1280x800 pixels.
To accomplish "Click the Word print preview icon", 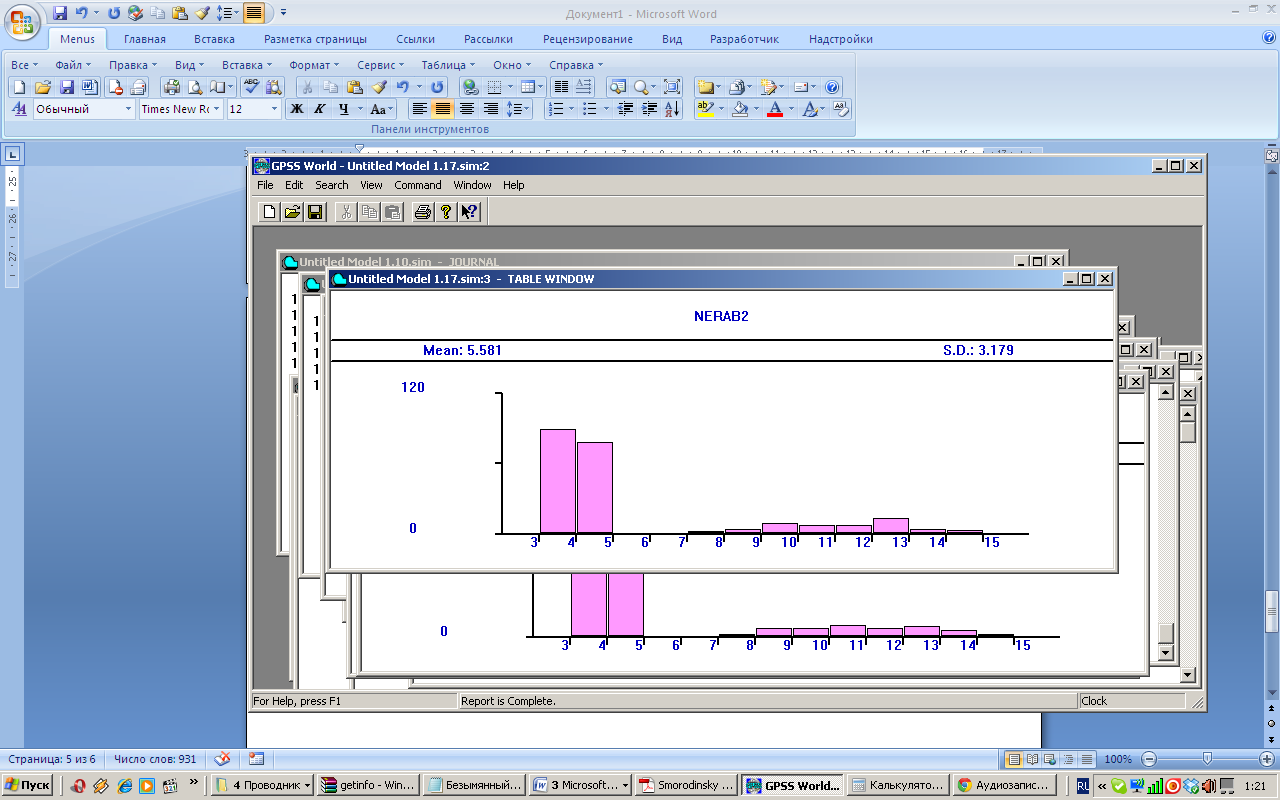I will click(195, 87).
